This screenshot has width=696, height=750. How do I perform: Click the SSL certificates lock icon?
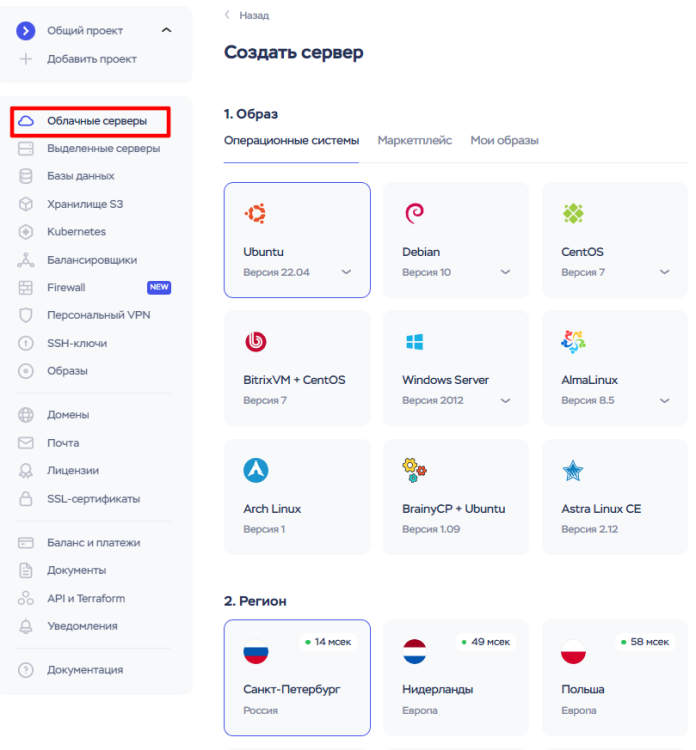tap(26, 499)
